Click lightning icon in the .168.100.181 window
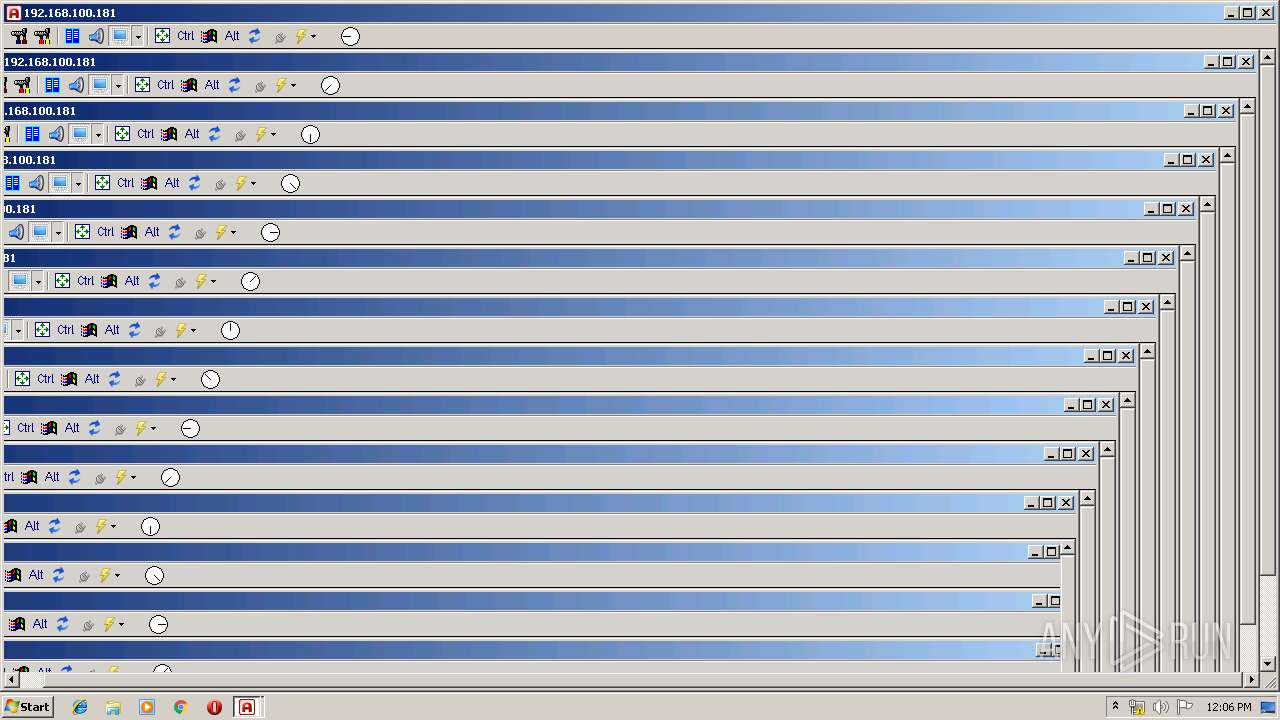 pyautogui.click(x=260, y=134)
